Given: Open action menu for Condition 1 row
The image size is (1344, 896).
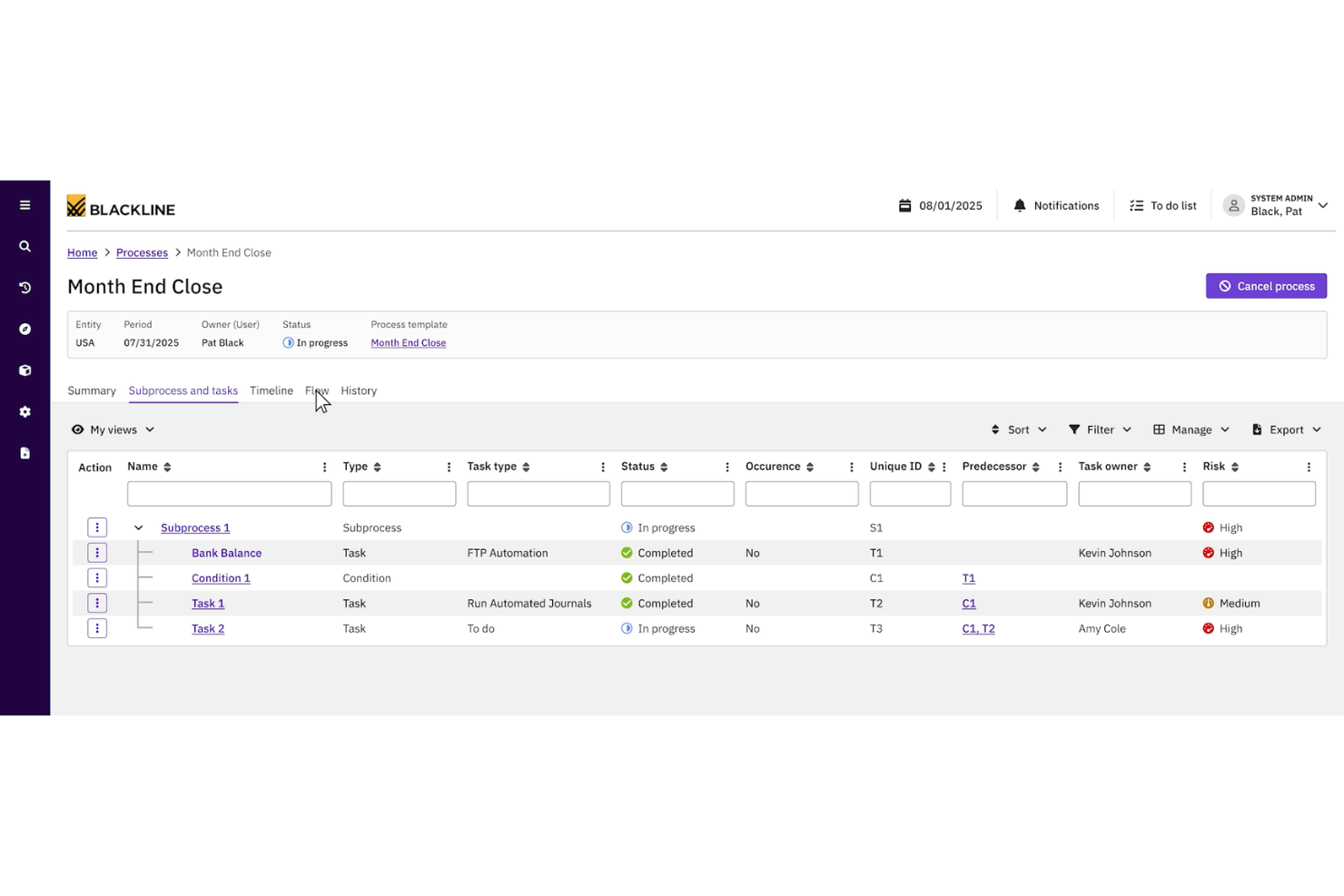Looking at the screenshot, I should [97, 578].
